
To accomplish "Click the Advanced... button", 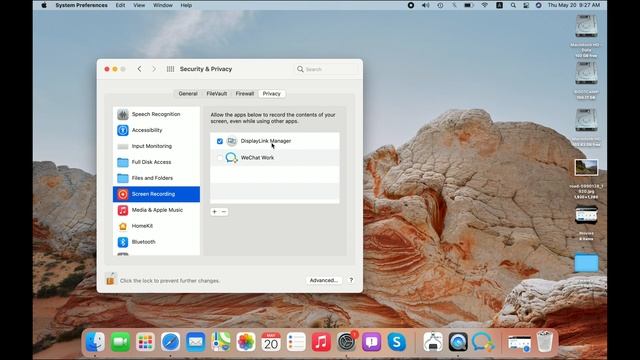I will pos(324,280).
